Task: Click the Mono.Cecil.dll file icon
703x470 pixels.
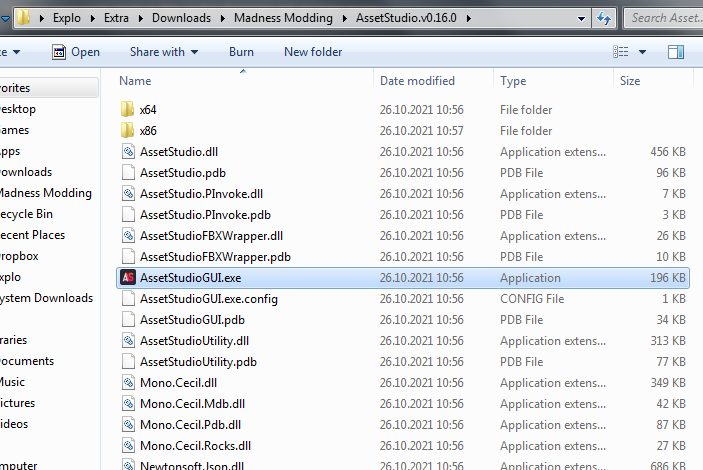Action: pyautogui.click(x=128, y=383)
